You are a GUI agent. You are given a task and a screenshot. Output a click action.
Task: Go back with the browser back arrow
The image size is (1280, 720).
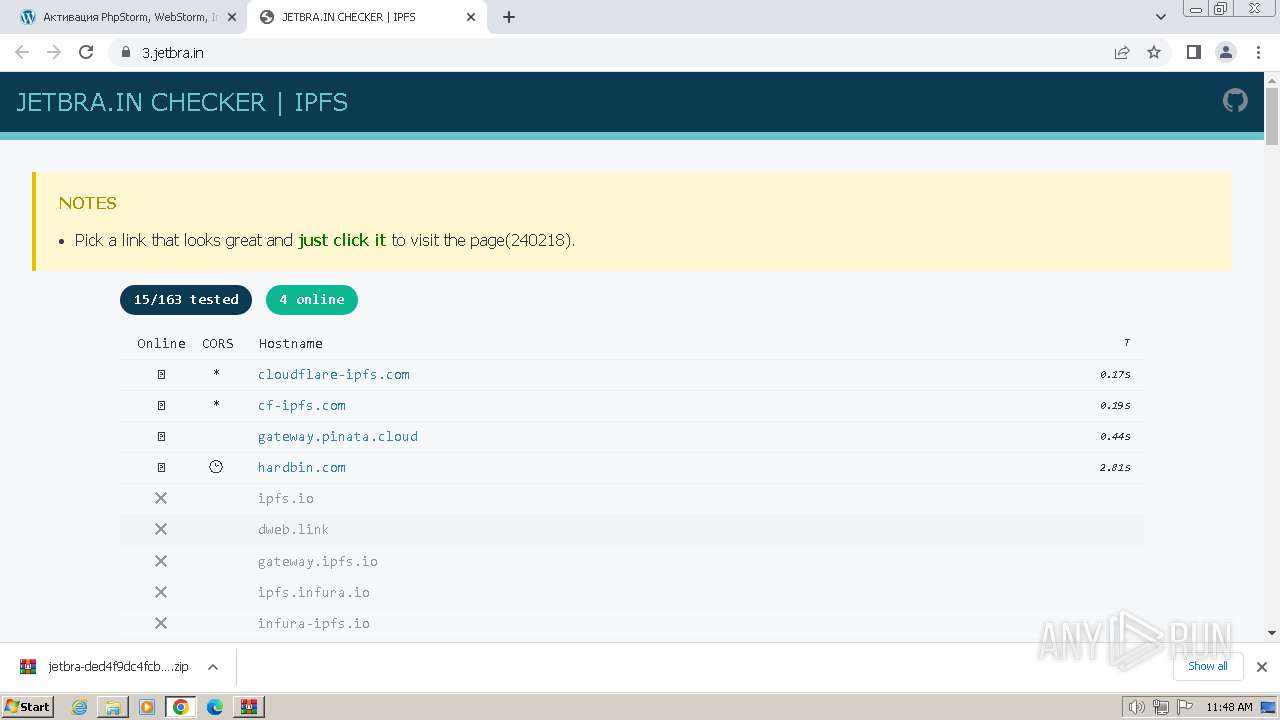[22, 52]
